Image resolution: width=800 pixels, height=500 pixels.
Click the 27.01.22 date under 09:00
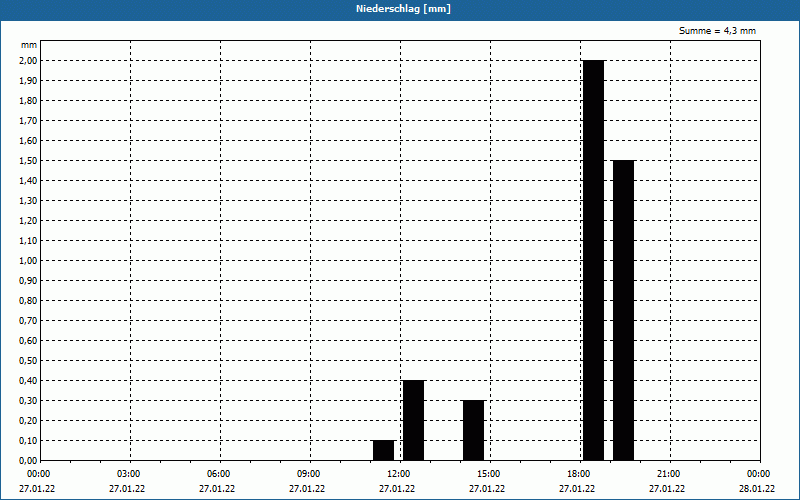307,489
